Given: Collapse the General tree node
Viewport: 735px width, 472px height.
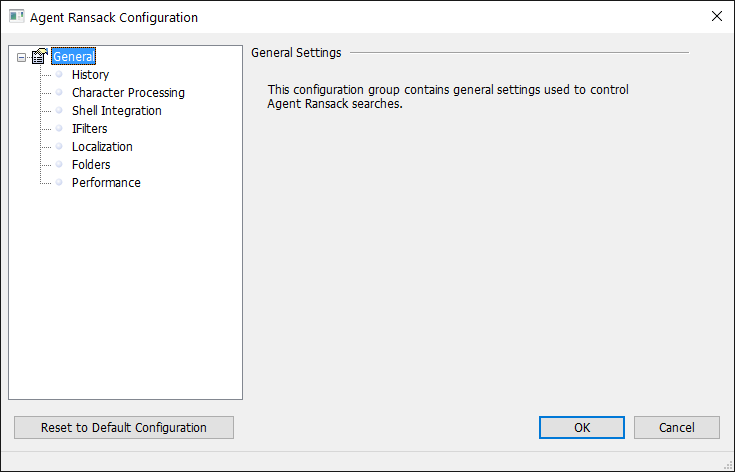Looking at the screenshot, I should 21,57.
